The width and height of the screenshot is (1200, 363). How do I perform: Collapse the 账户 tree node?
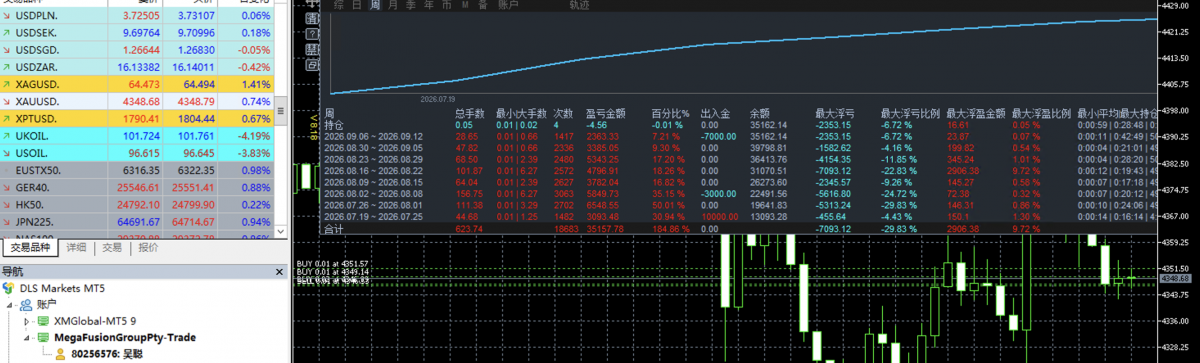(10, 304)
